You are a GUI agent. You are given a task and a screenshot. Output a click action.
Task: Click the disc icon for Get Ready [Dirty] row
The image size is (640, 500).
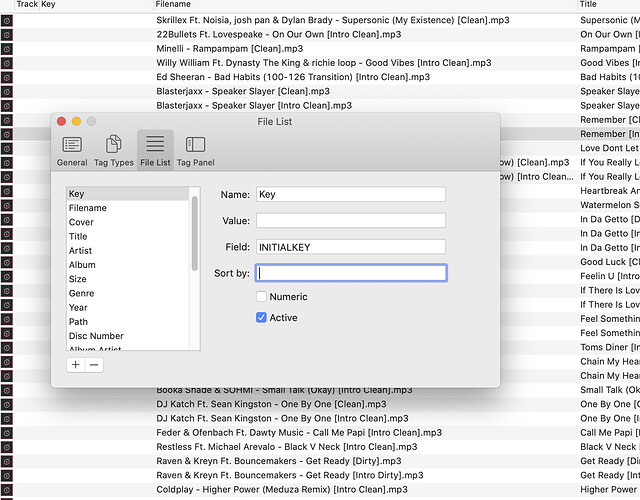tap(7, 461)
